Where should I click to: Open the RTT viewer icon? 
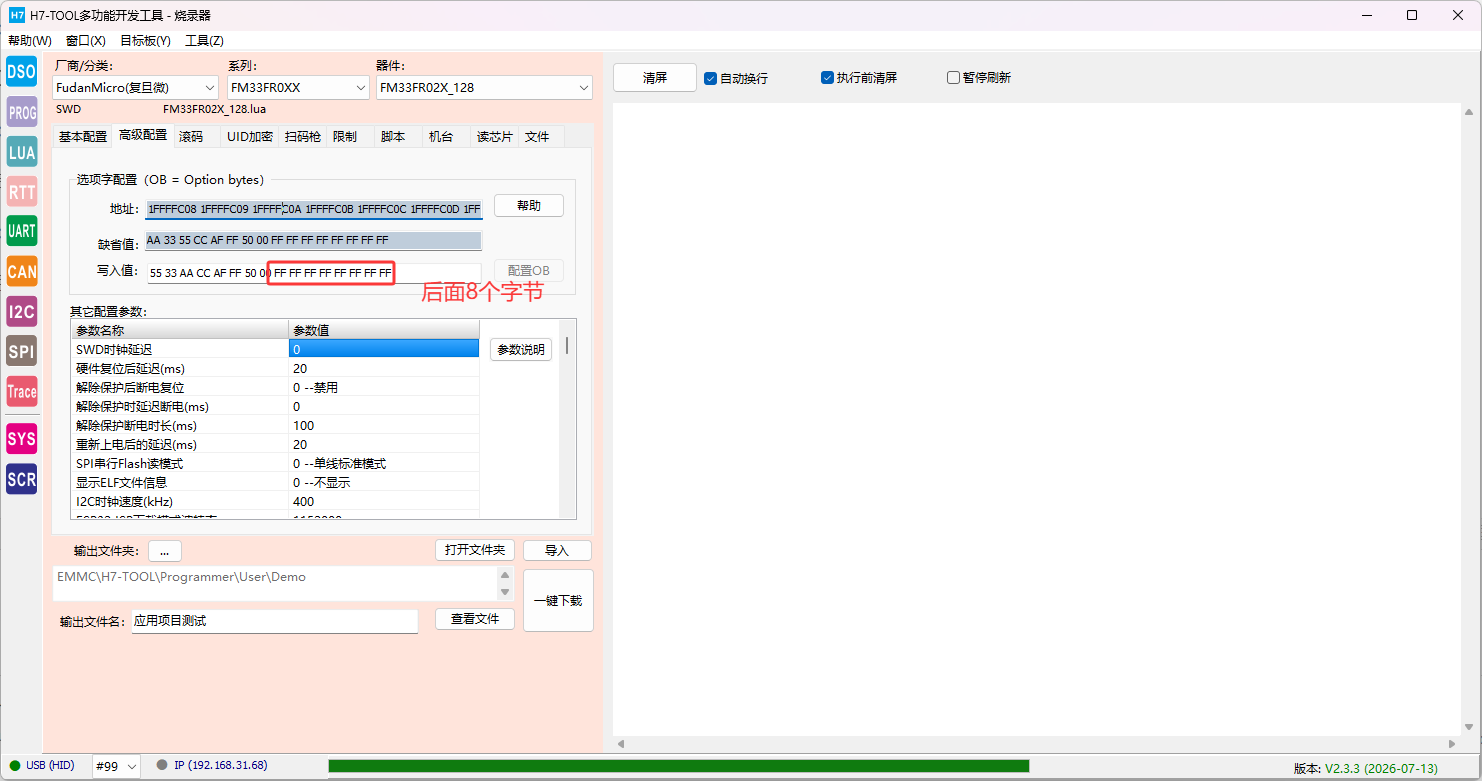(x=21, y=191)
